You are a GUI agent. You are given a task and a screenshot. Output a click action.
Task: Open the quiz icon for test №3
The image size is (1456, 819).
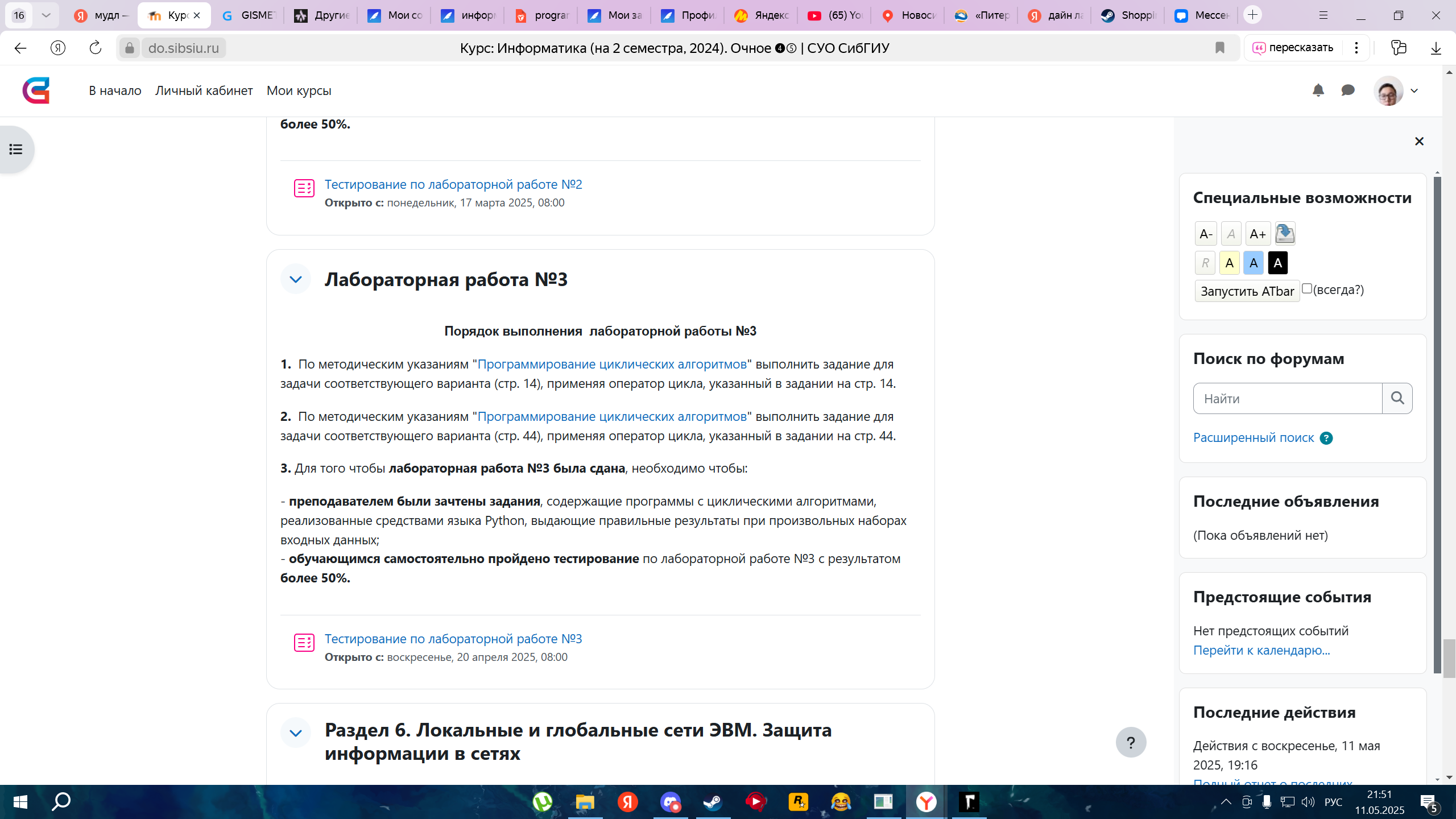pos(304,642)
